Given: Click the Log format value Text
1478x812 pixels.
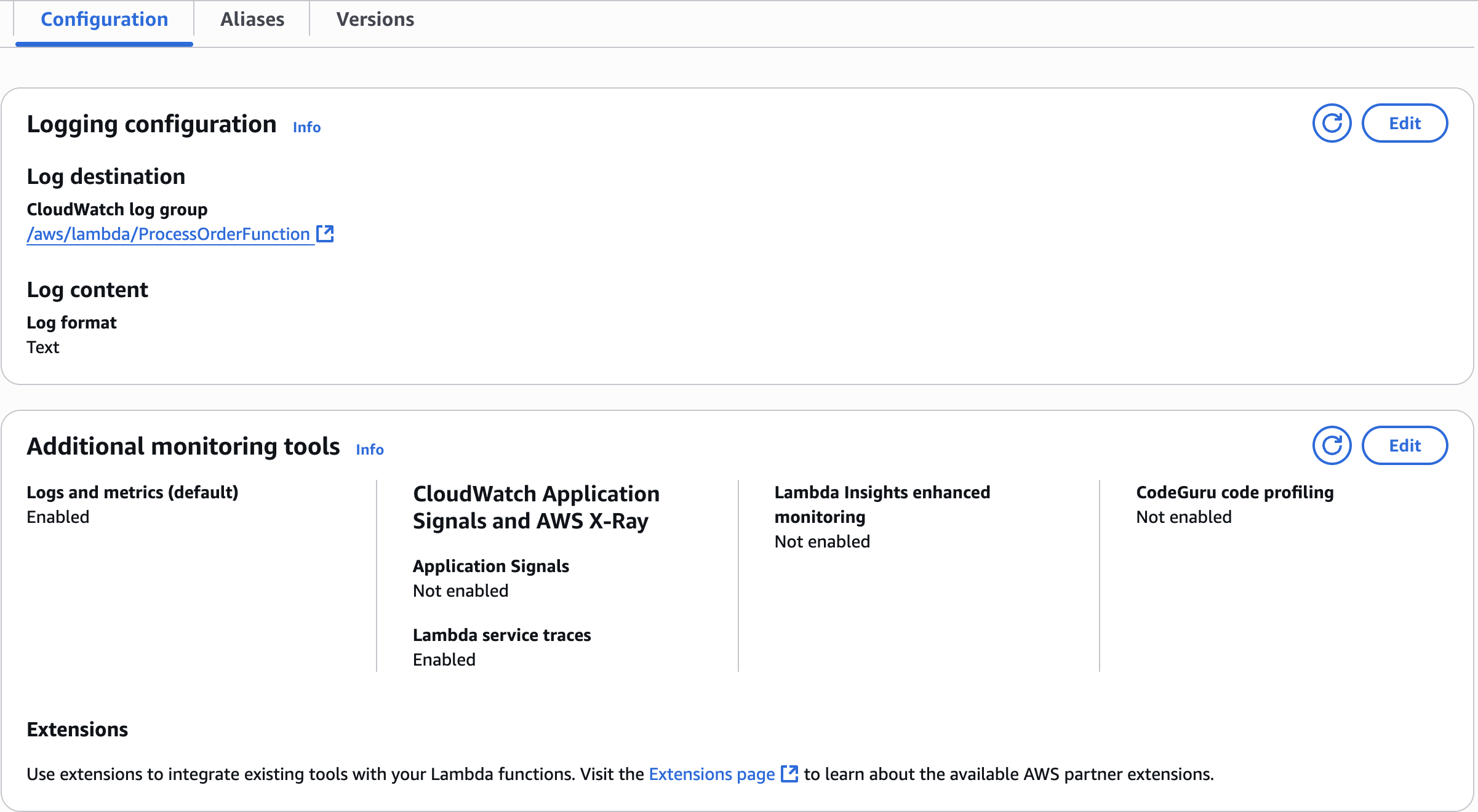Looking at the screenshot, I should click(43, 347).
